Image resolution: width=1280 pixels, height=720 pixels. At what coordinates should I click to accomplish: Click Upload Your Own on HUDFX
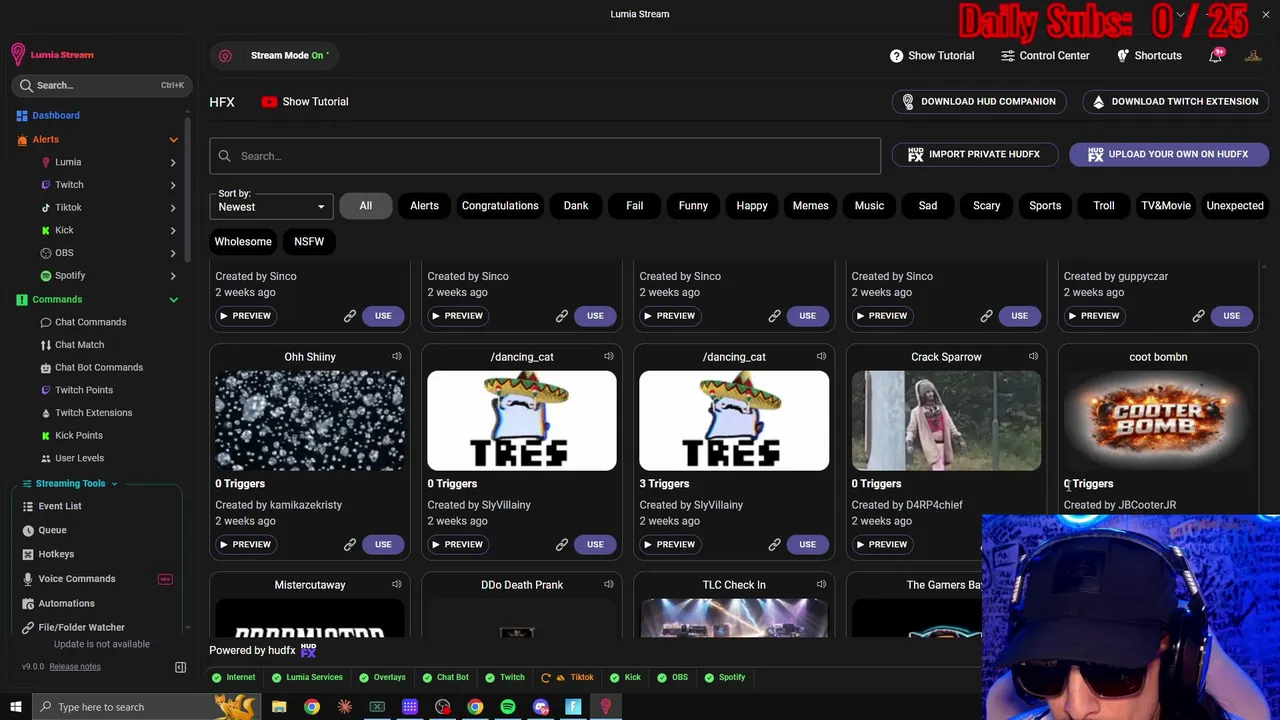coord(1168,154)
